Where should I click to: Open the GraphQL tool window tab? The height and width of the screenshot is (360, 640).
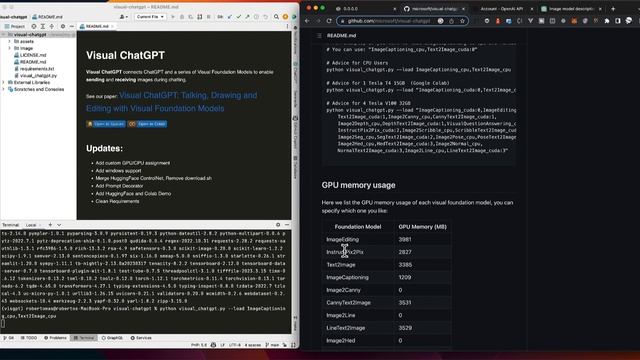point(112,338)
